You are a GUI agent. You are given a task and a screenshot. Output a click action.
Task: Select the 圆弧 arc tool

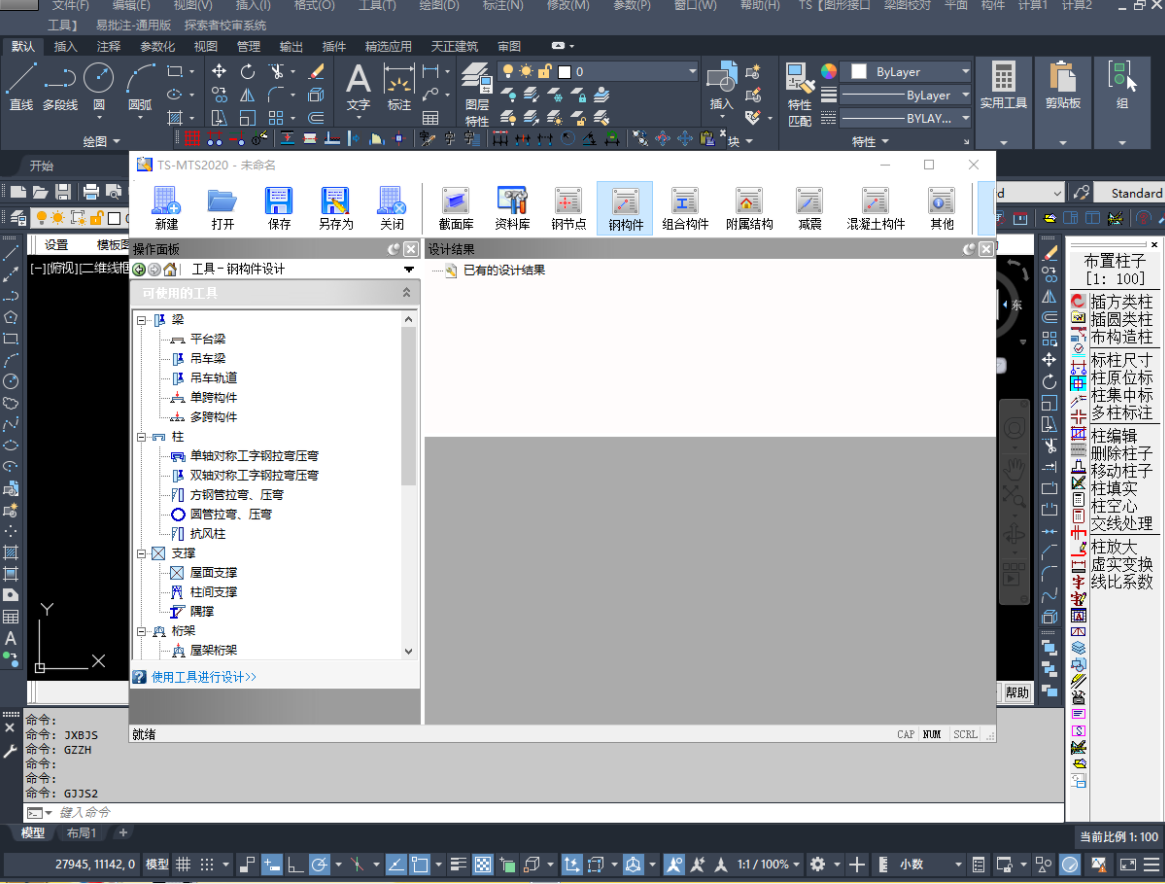pyautogui.click(x=140, y=87)
